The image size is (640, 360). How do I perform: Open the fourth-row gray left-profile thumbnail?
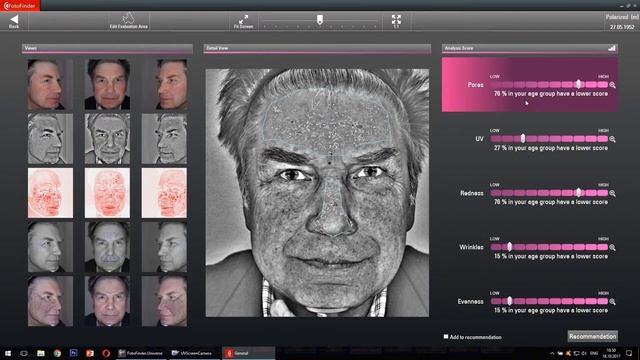click(50, 247)
